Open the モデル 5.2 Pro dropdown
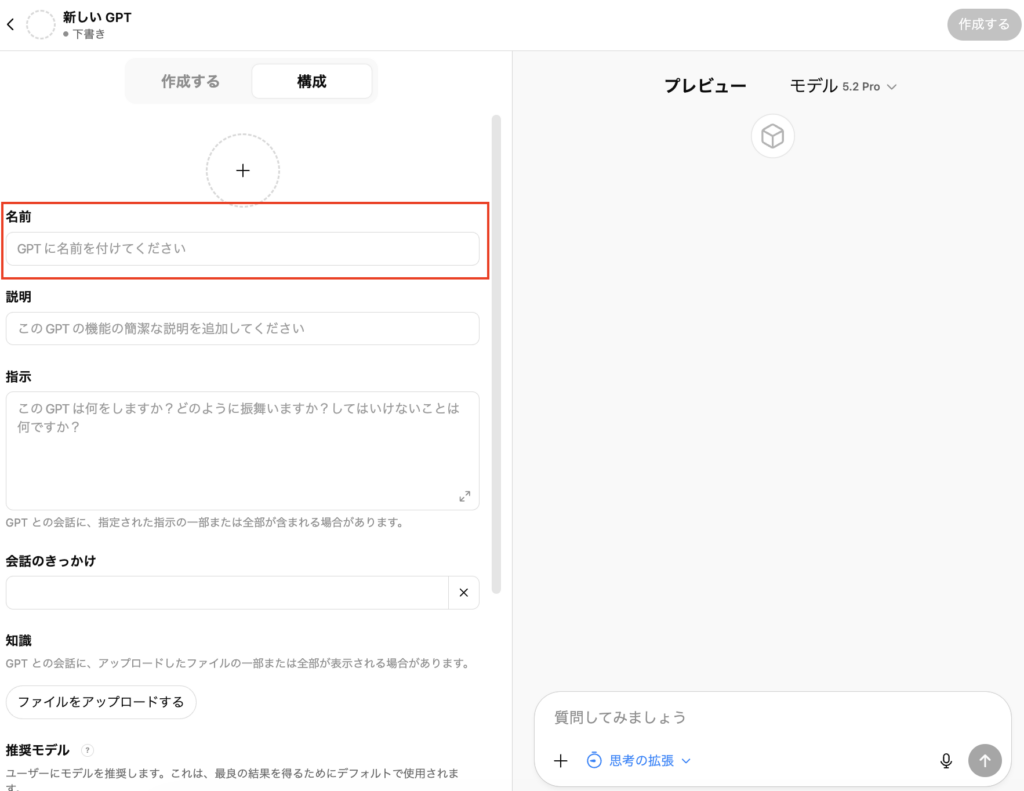Screen dimensions: 1024x791 click(843, 87)
